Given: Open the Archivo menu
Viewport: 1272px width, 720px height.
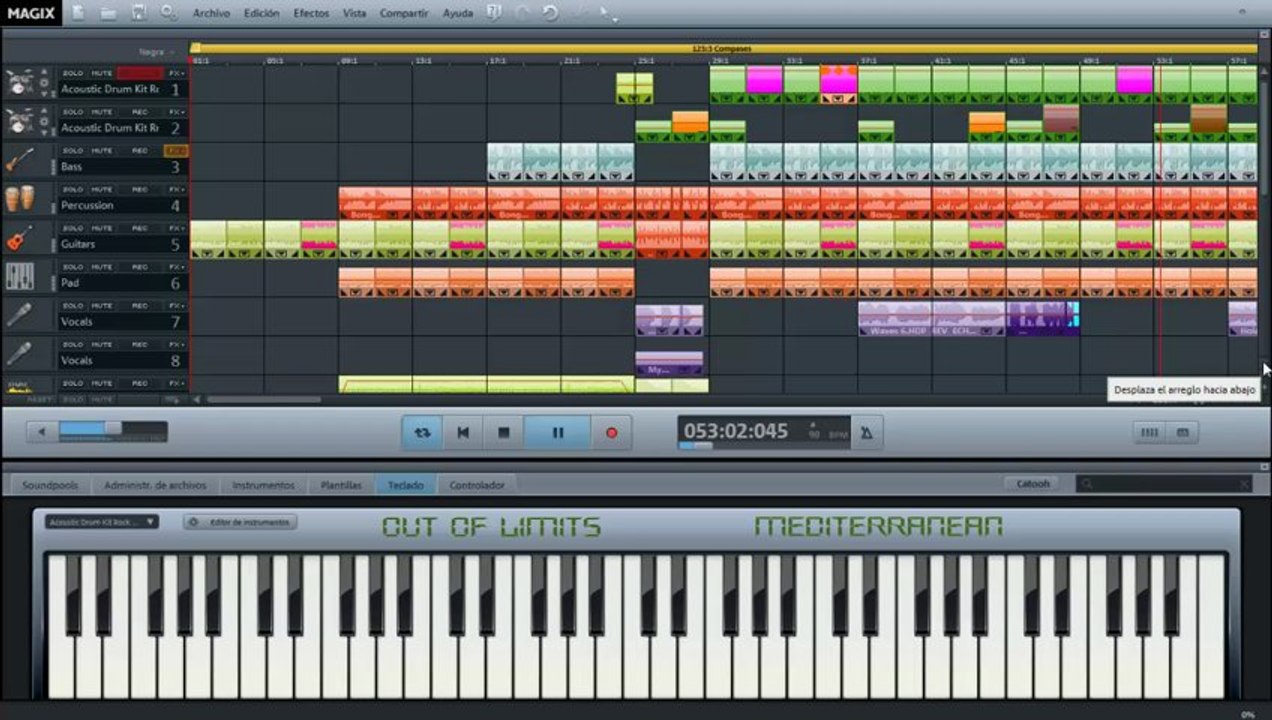Looking at the screenshot, I should click(211, 14).
